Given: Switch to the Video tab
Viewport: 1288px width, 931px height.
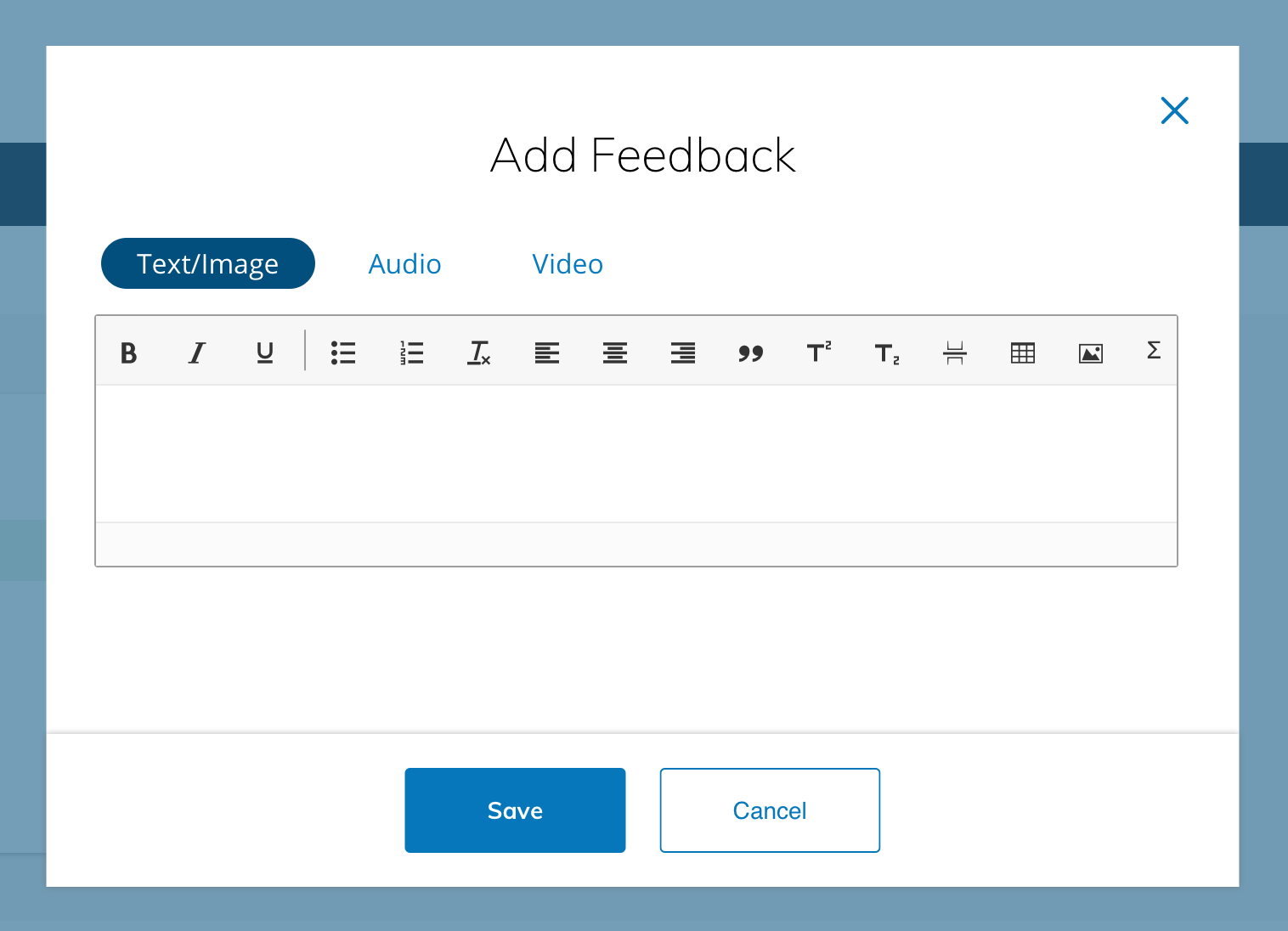Looking at the screenshot, I should (x=568, y=263).
